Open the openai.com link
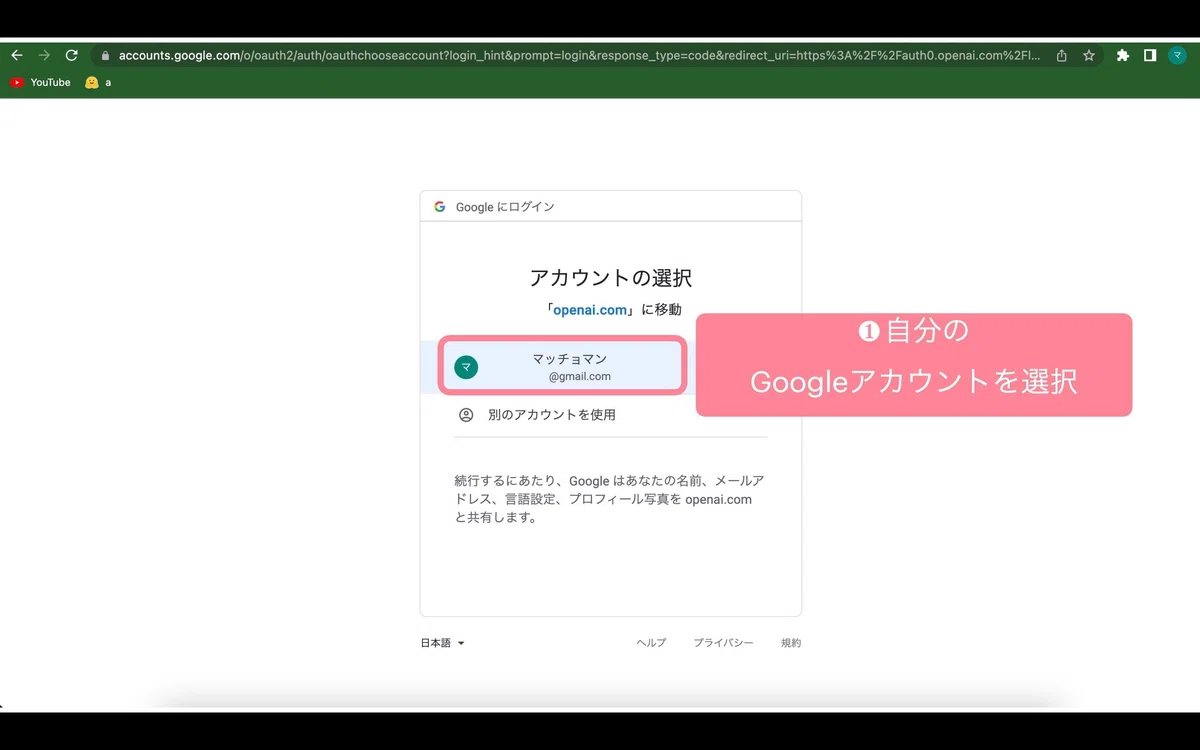 590,310
